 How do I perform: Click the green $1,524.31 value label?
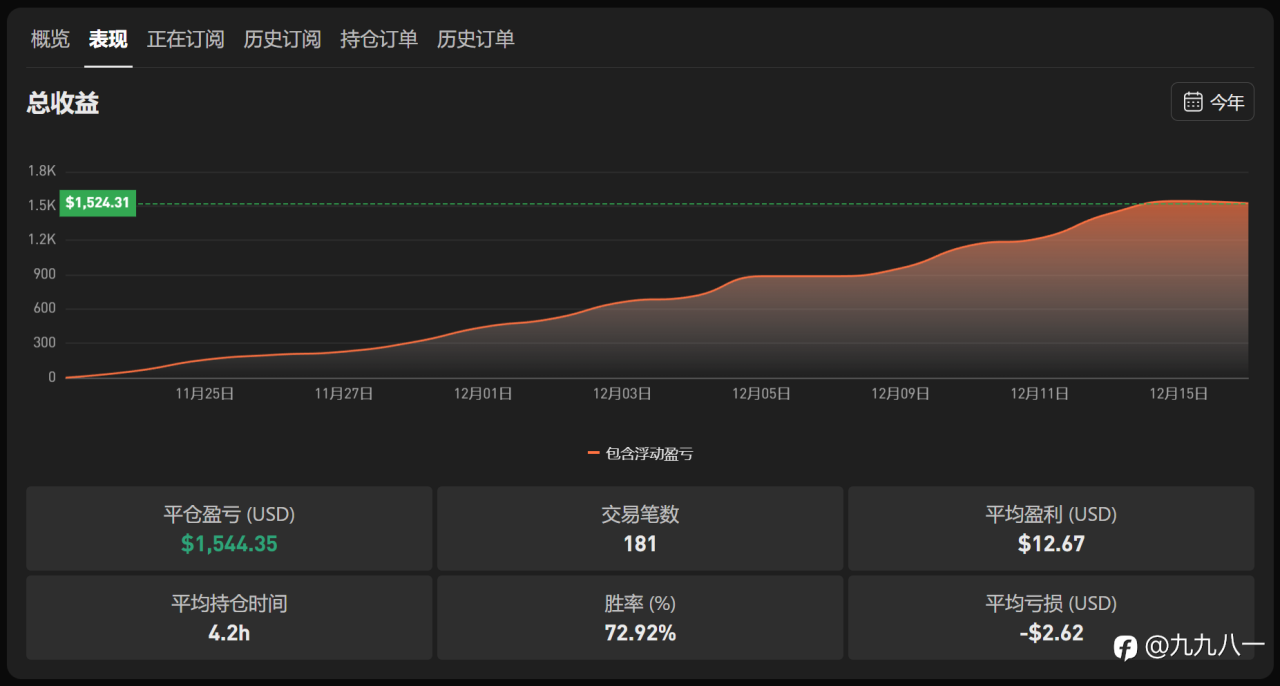click(98, 203)
